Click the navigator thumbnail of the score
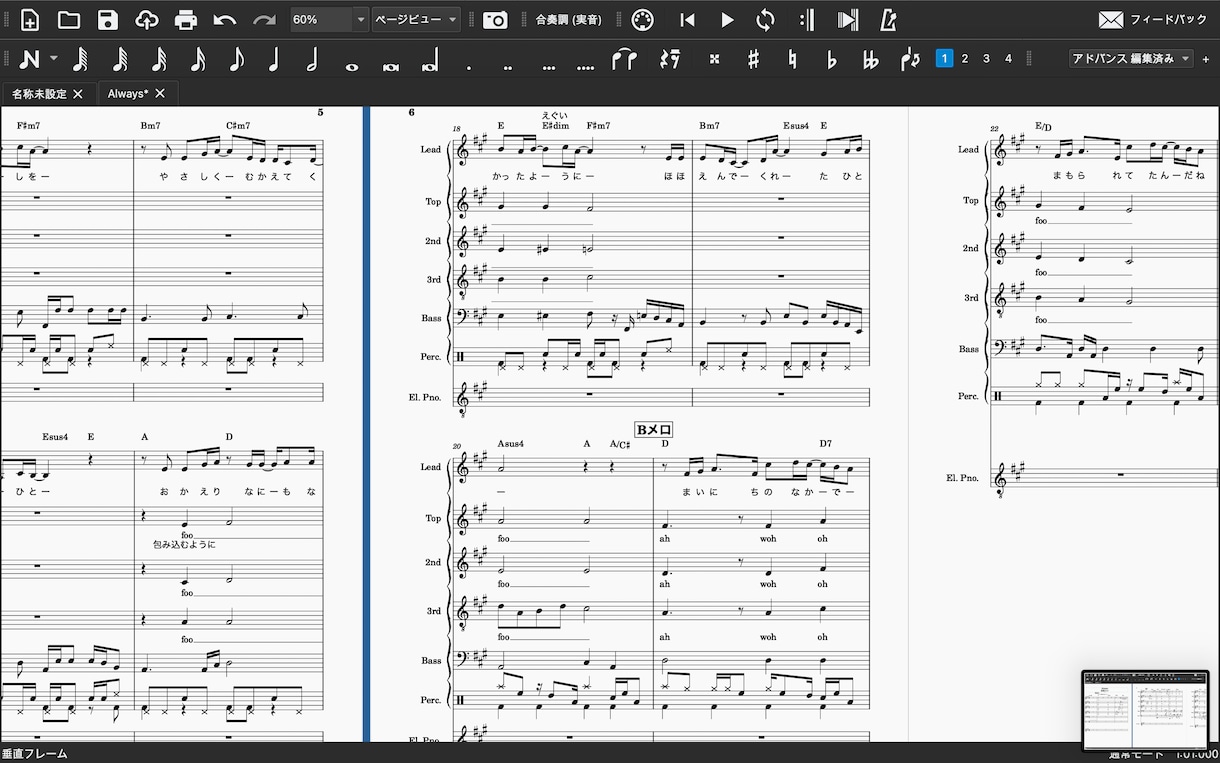 [x=1145, y=710]
